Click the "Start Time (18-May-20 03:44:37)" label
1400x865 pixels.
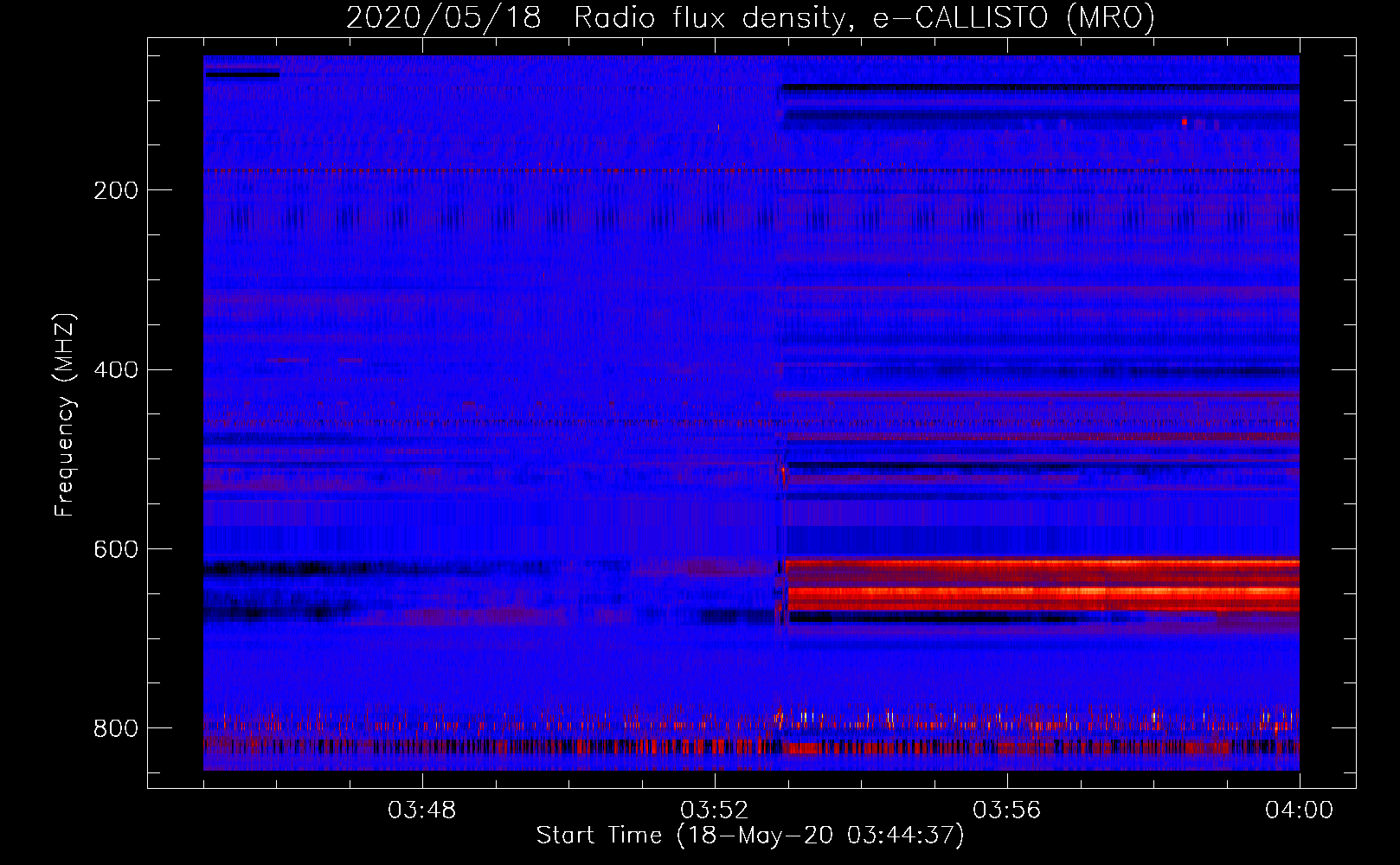click(750, 836)
